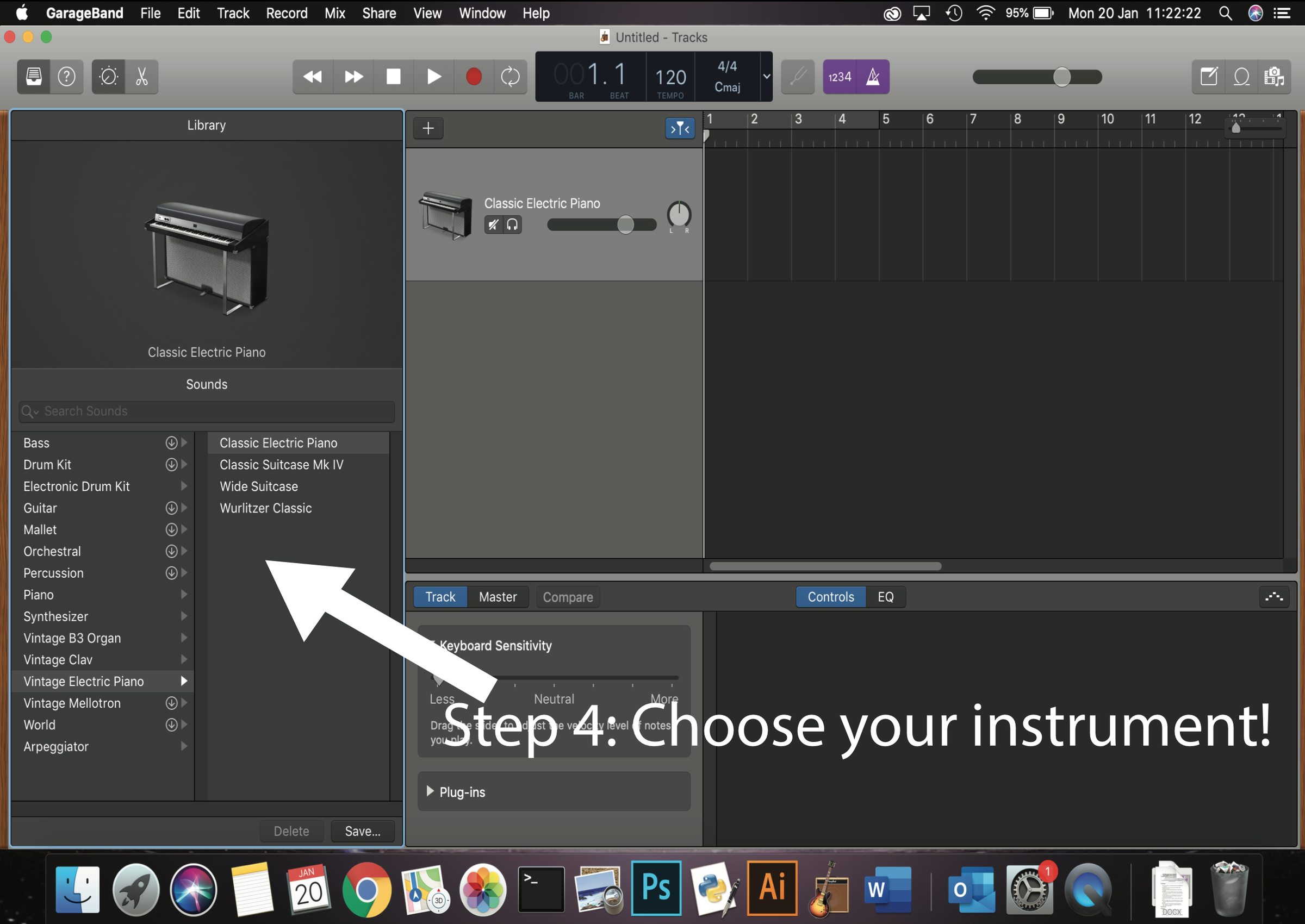Open the Loop Browser icon
The width and height of the screenshot is (1305, 924).
coord(1242,77)
